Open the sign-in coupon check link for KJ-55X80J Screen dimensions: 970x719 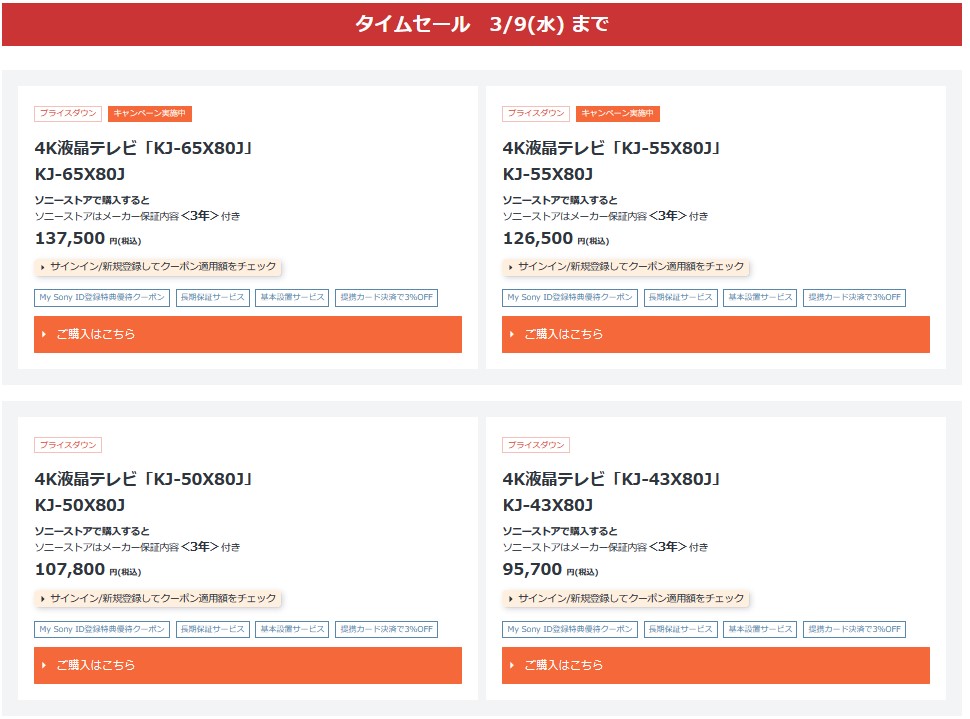pos(626,267)
